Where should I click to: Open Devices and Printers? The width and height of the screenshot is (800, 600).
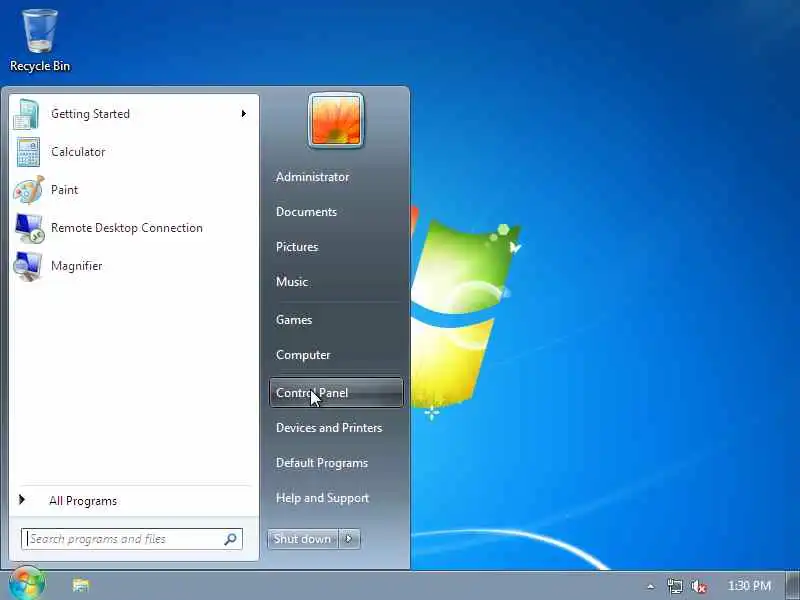[x=329, y=428]
